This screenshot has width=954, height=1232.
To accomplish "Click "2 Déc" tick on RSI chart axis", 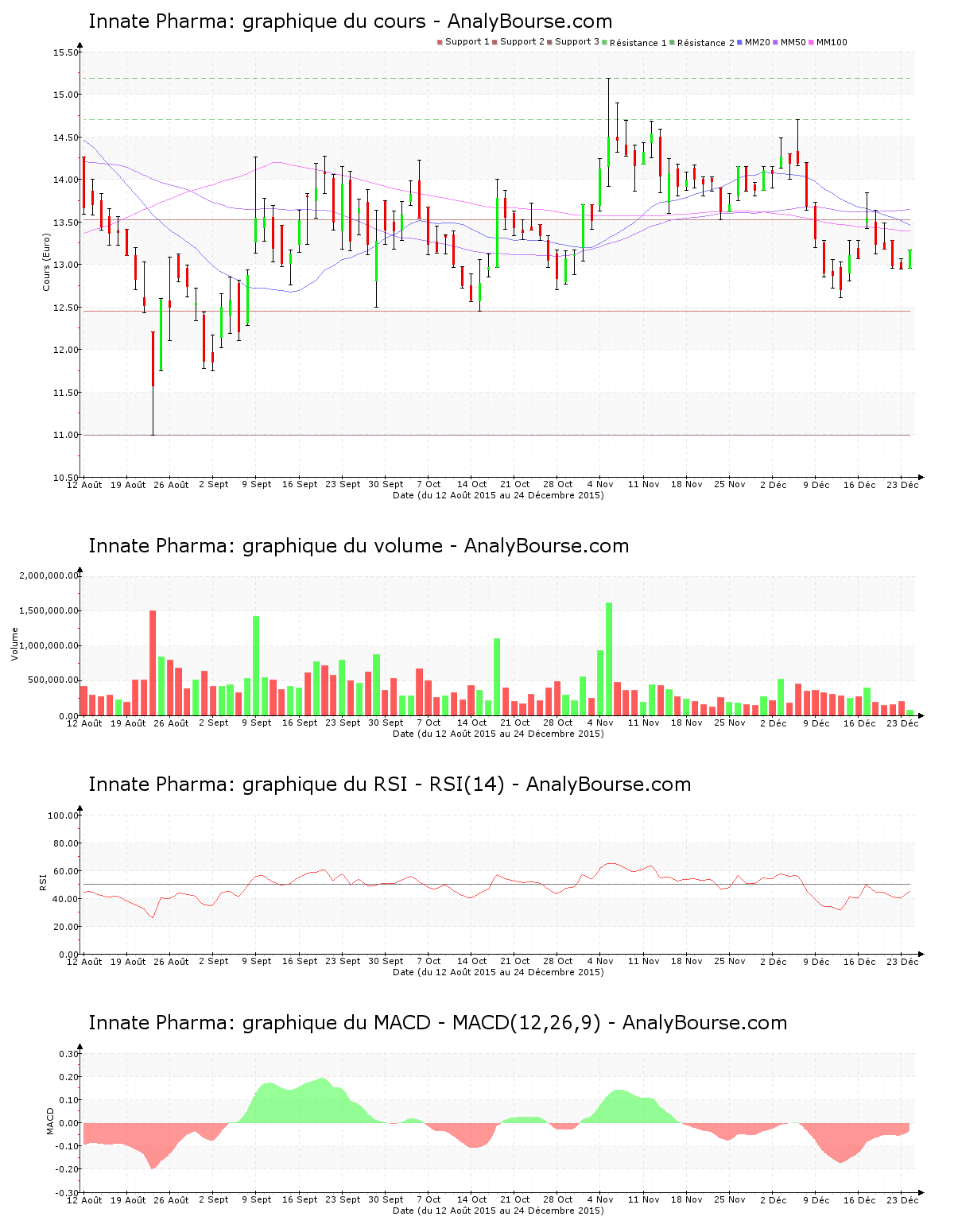I will (x=773, y=961).
